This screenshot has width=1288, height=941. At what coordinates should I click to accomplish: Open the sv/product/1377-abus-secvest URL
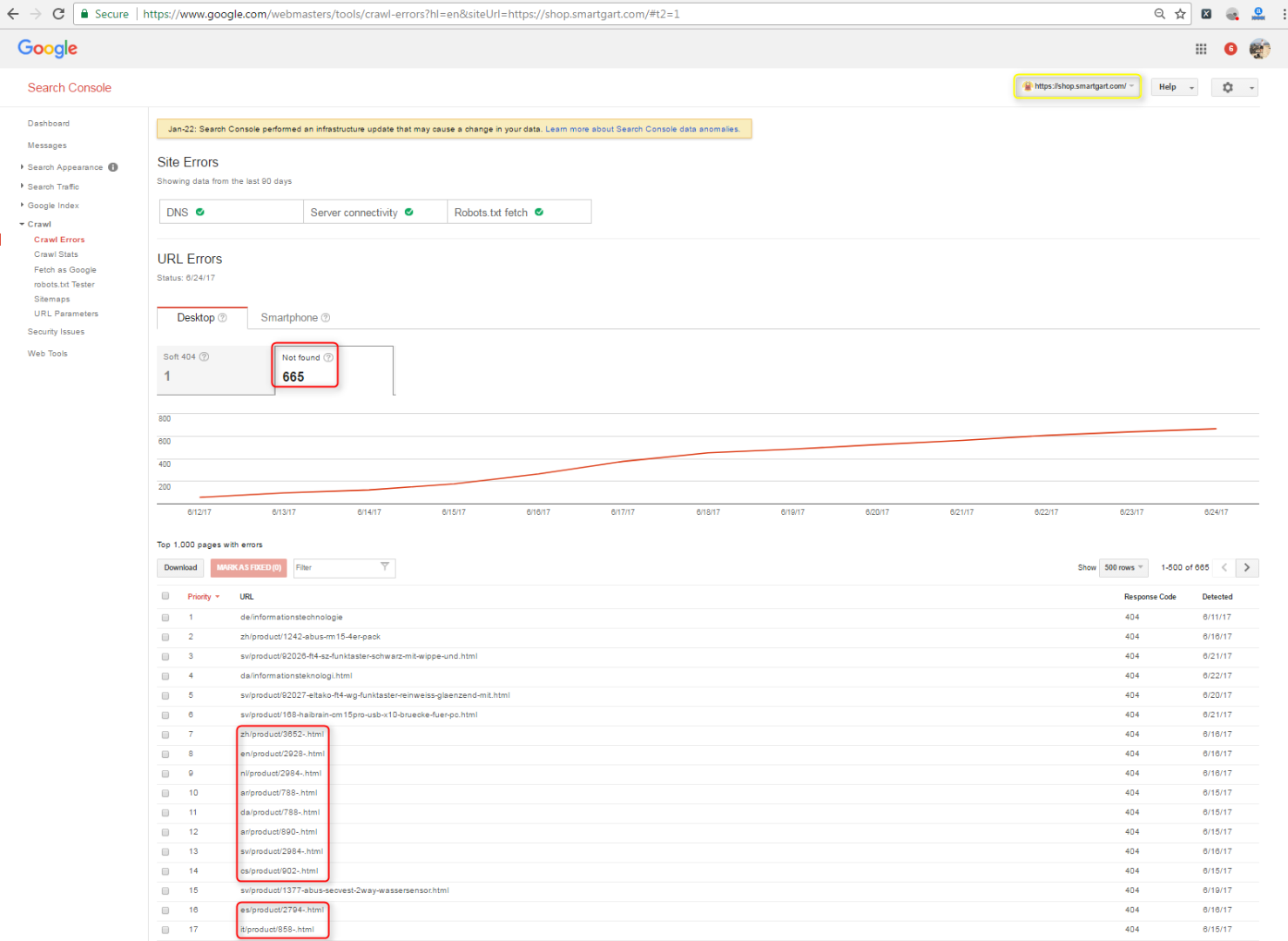point(345,890)
